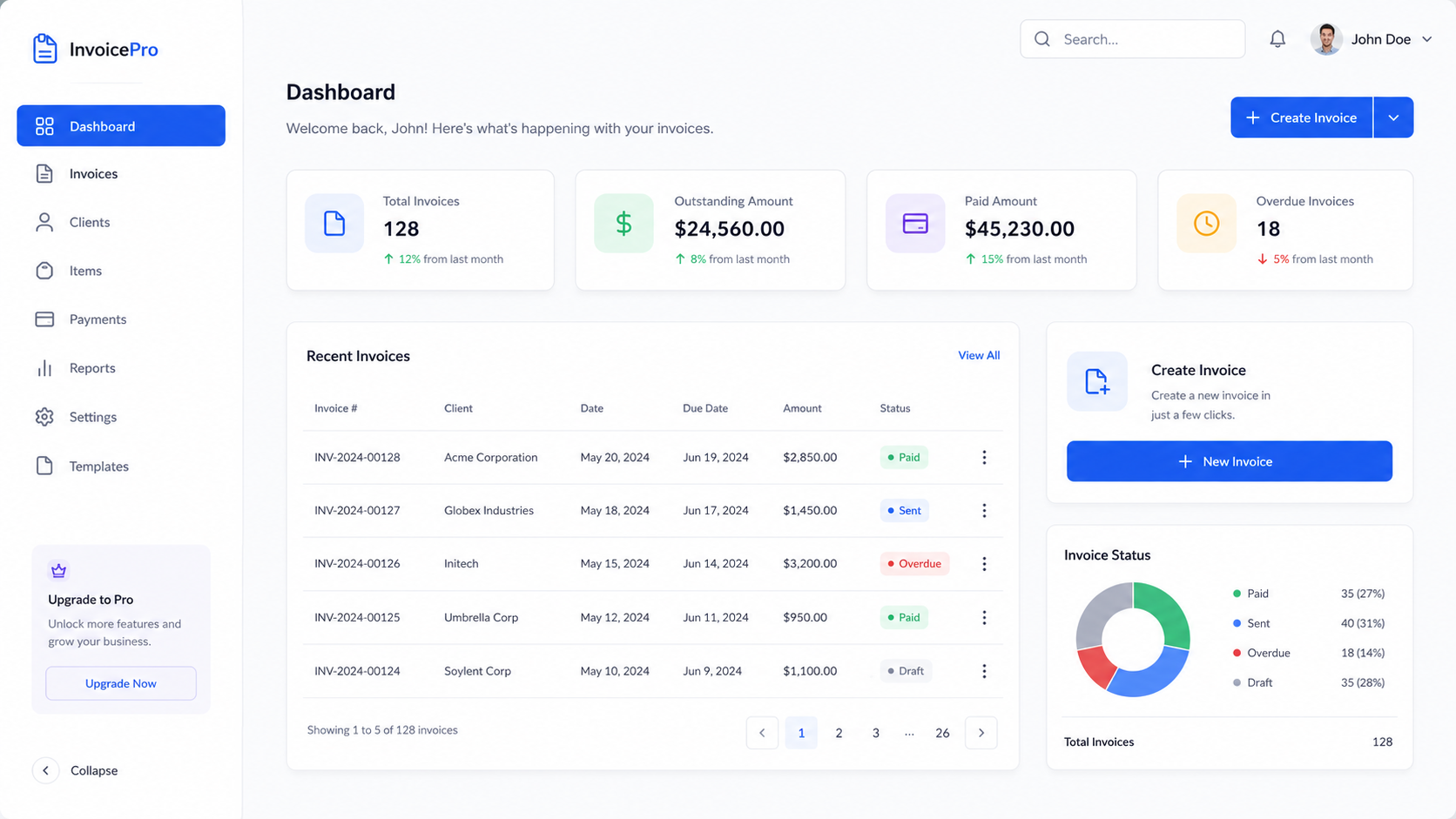The image size is (1456, 819).
Task: Open actions menu for INV-2024-00127
Action: pyautogui.click(x=984, y=511)
